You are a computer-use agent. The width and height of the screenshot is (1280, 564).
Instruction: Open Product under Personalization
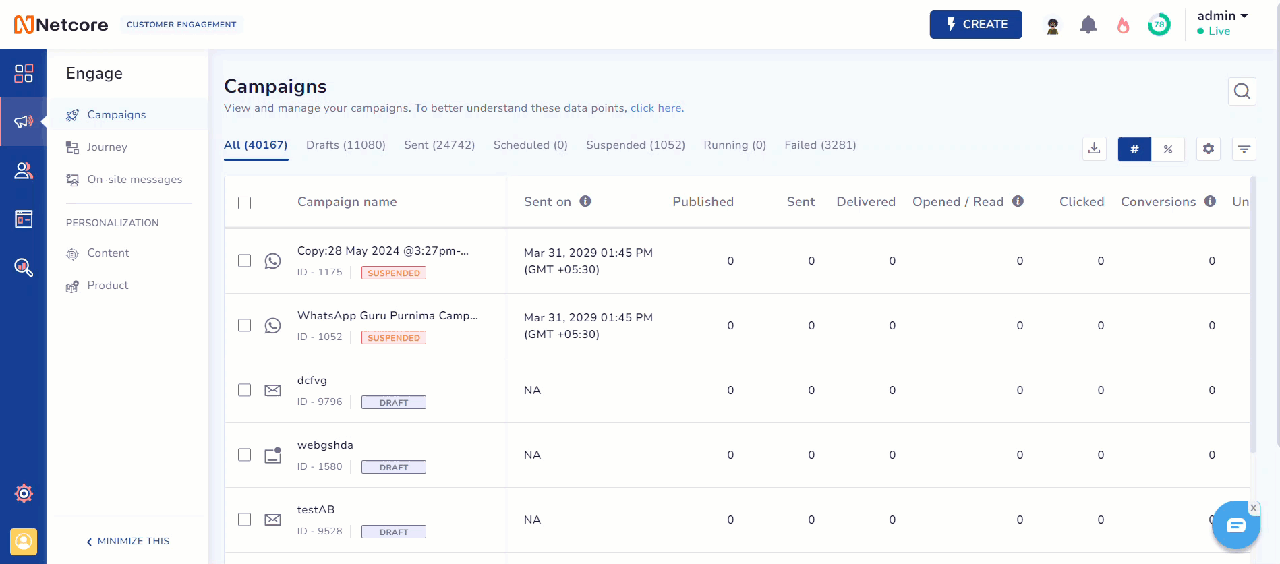tap(107, 285)
